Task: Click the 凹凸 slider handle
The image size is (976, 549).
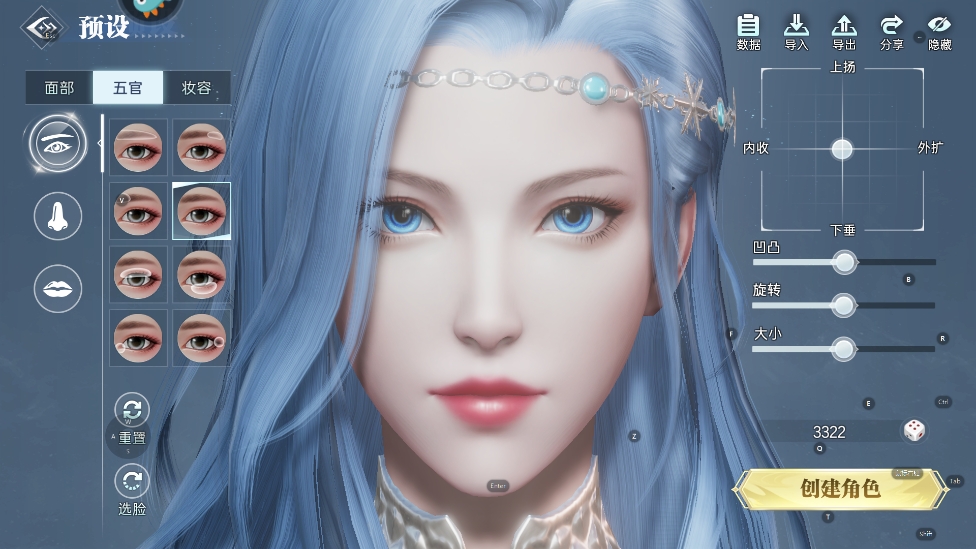Action: pos(845,262)
